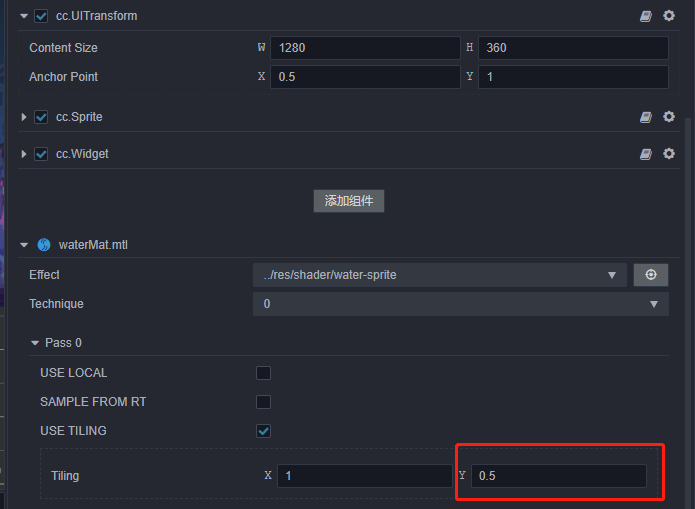The image size is (695, 509).
Task: Click the Anchor Point label
Action: 63,77
